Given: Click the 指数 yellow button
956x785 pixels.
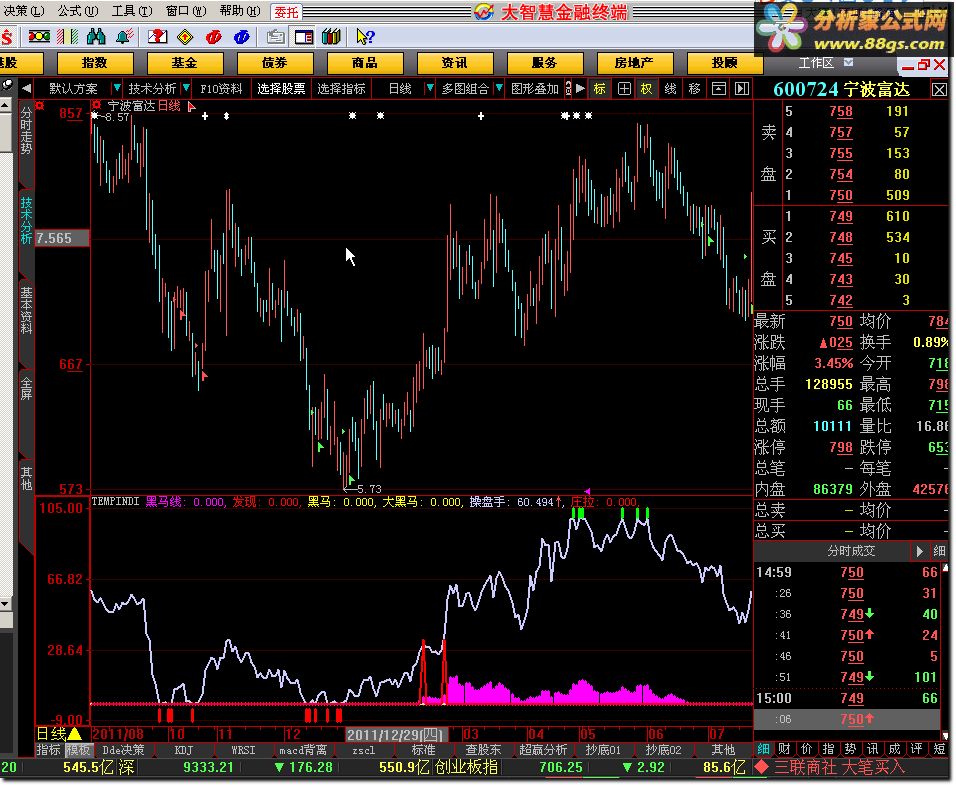Looking at the screenshot, I should tap(95, 63).
